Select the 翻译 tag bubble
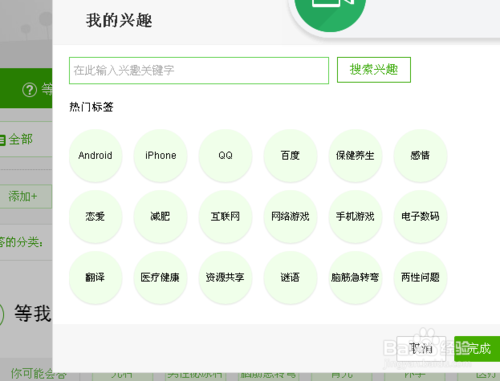The image size is (500, 381). [95, 278]
